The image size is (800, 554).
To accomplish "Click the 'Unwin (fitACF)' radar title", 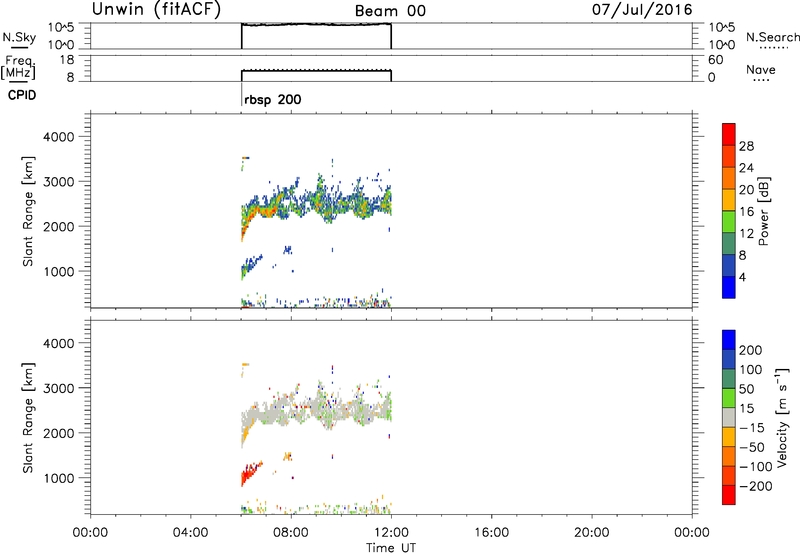I will tap(156, 10).
